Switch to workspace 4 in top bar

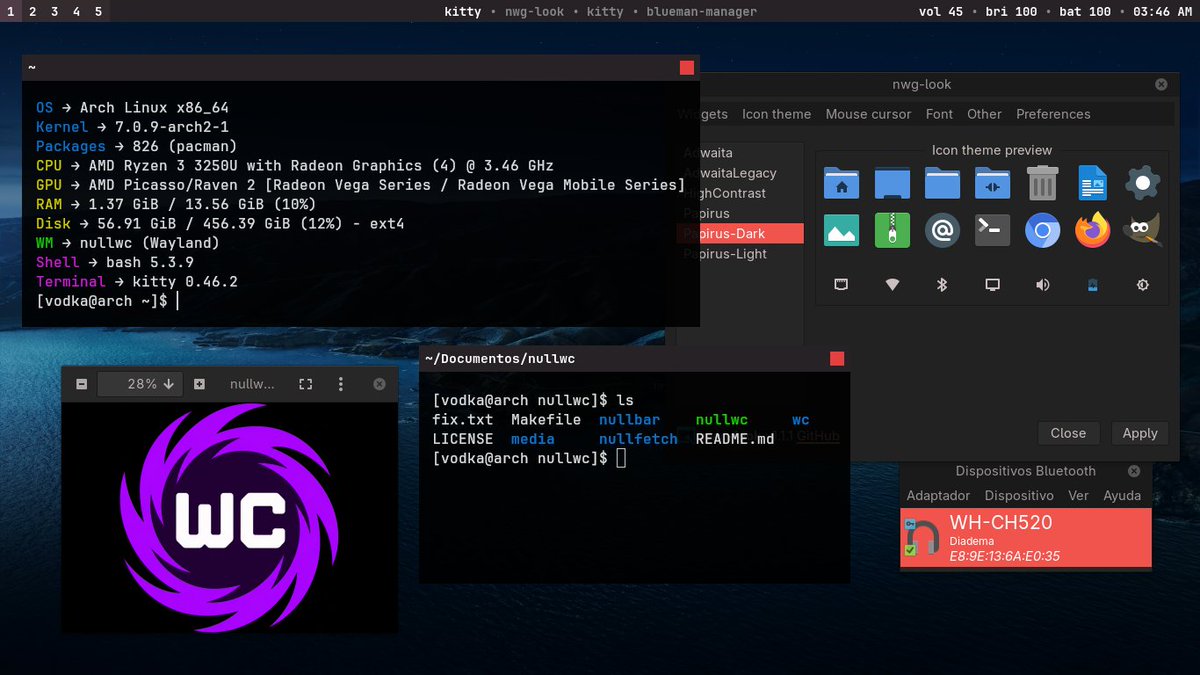click(x=76, y=11)
